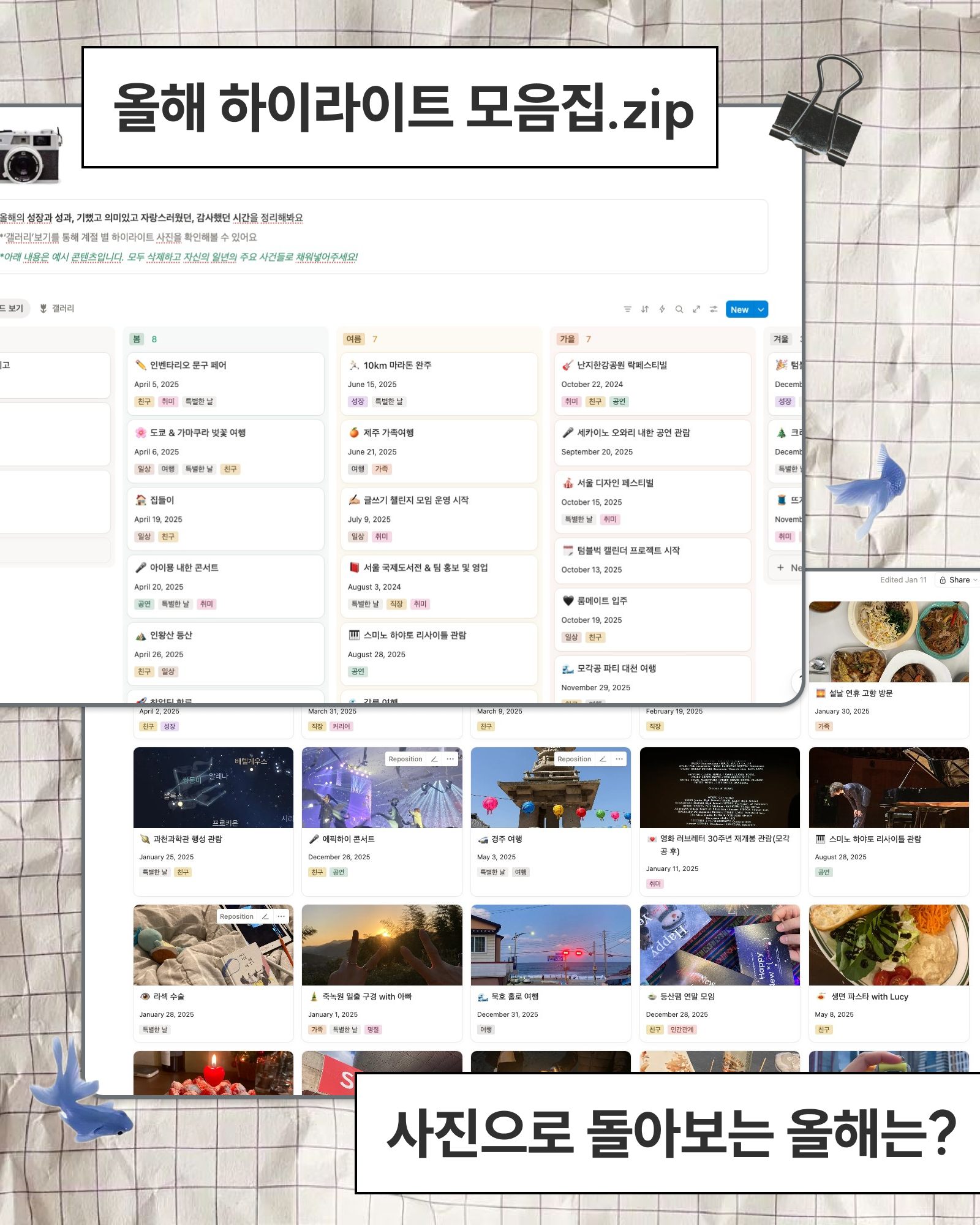This screenshot has width=980, height=1225.
Task: Click the search magnifier icon
Action: (x=679, y=309)
